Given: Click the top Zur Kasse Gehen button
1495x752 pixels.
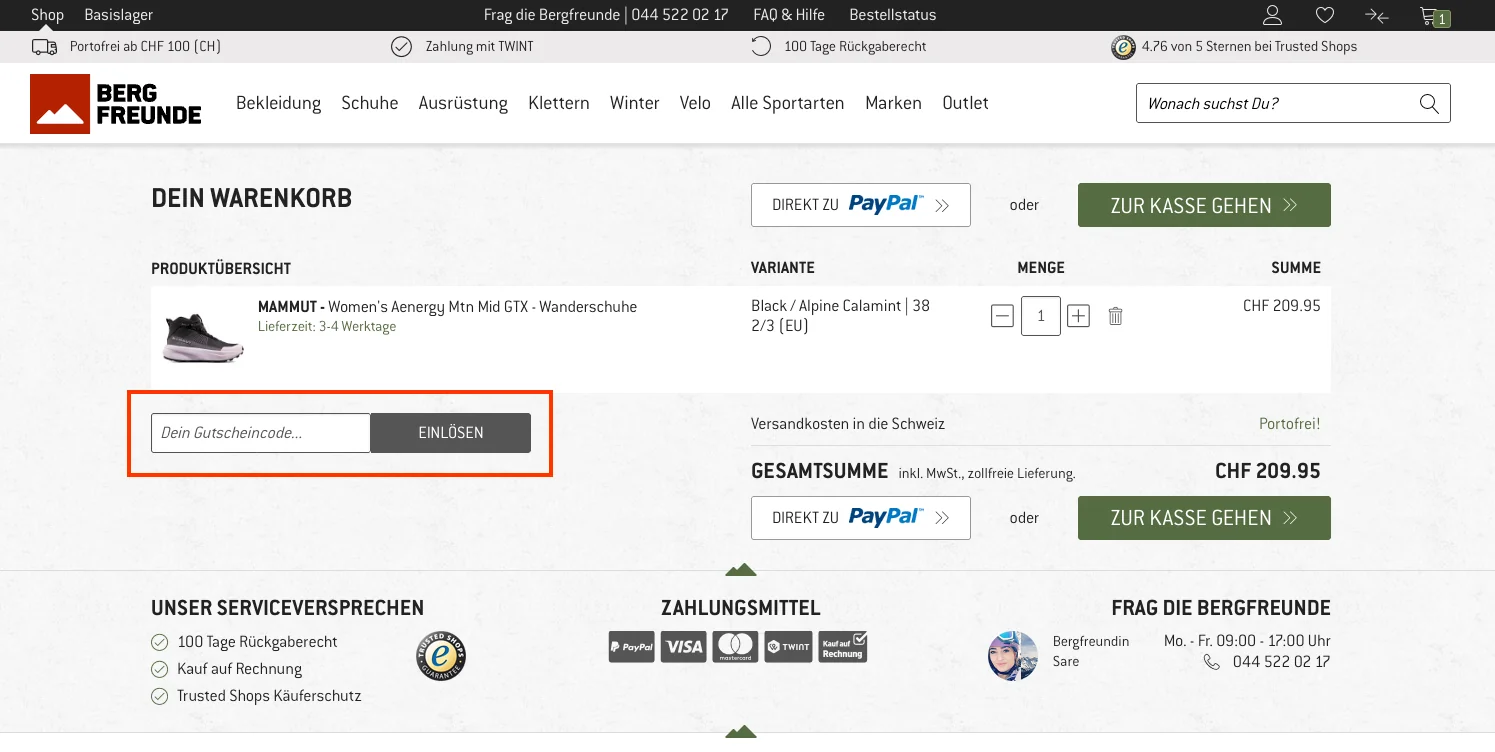Looking at the screenshot, I should pyautogui.click(x=1203, y=205).
